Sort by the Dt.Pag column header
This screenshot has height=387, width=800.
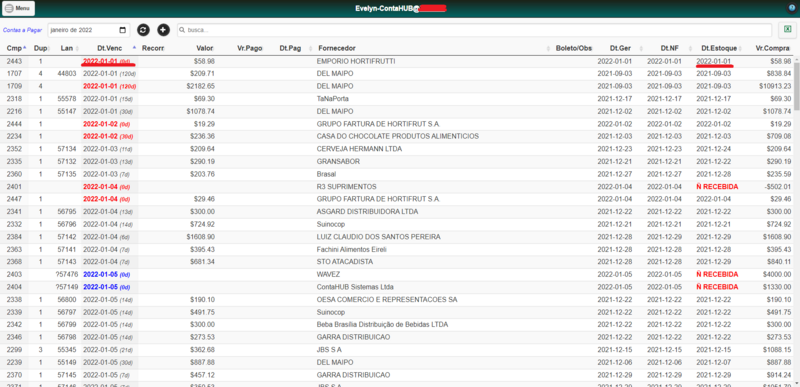(289, 48)
